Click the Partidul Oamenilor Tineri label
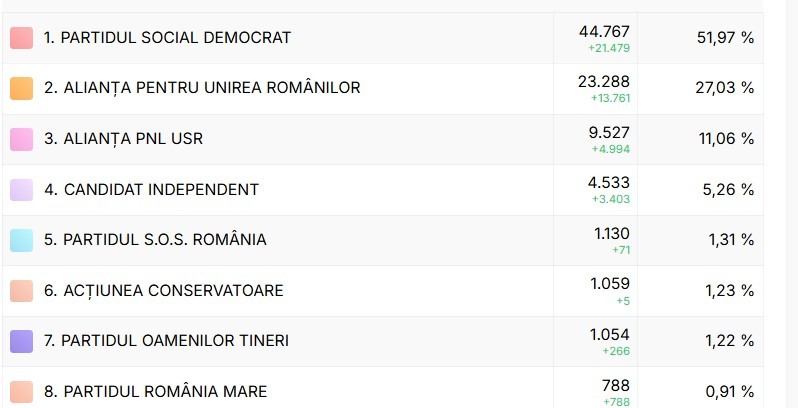Viewport: 798px width, 408px height. coord(166,341)
